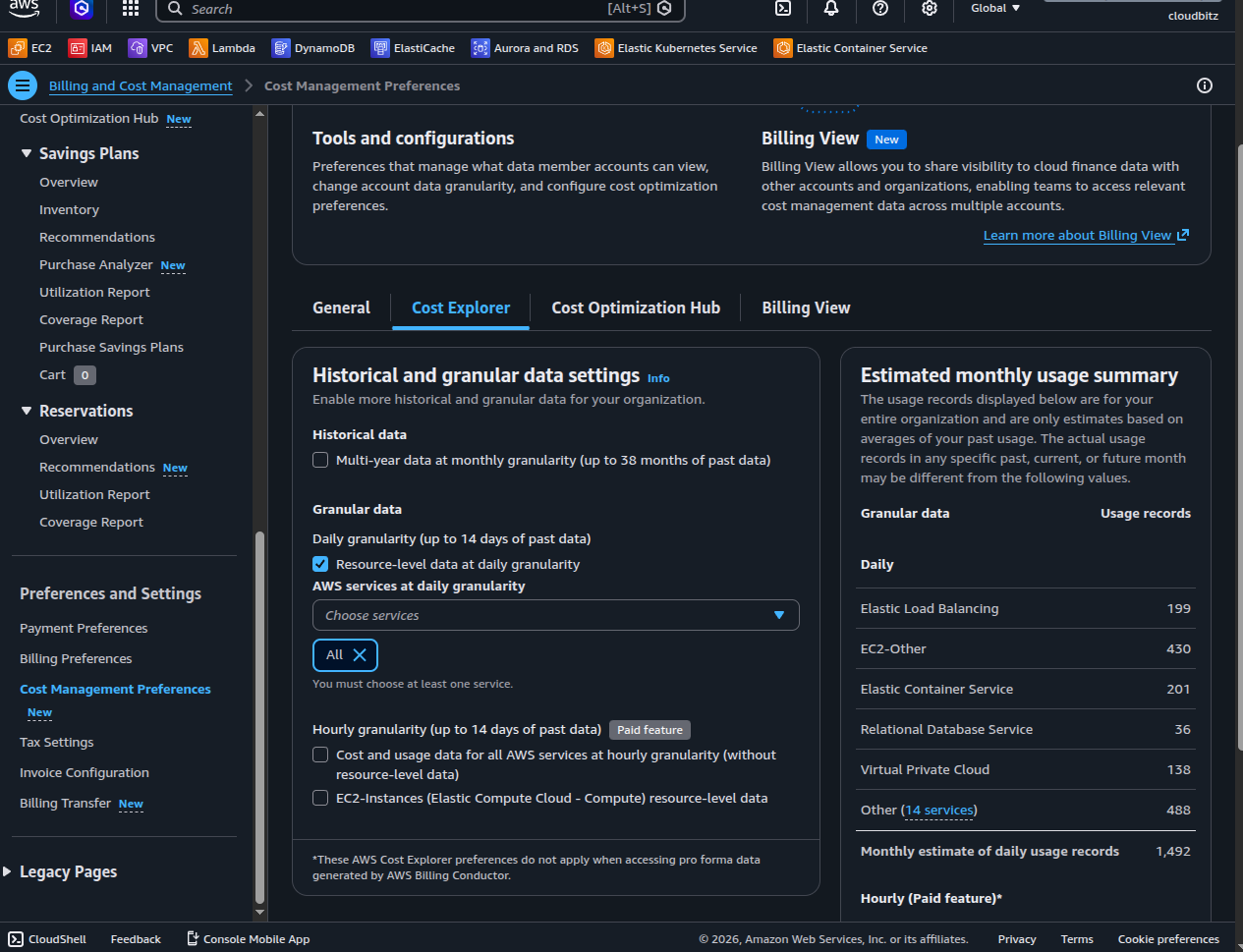This screenshot has height=952, width=1243.
Task: Open Purchase Savings Plans page
Action: [x=111, y=347]
